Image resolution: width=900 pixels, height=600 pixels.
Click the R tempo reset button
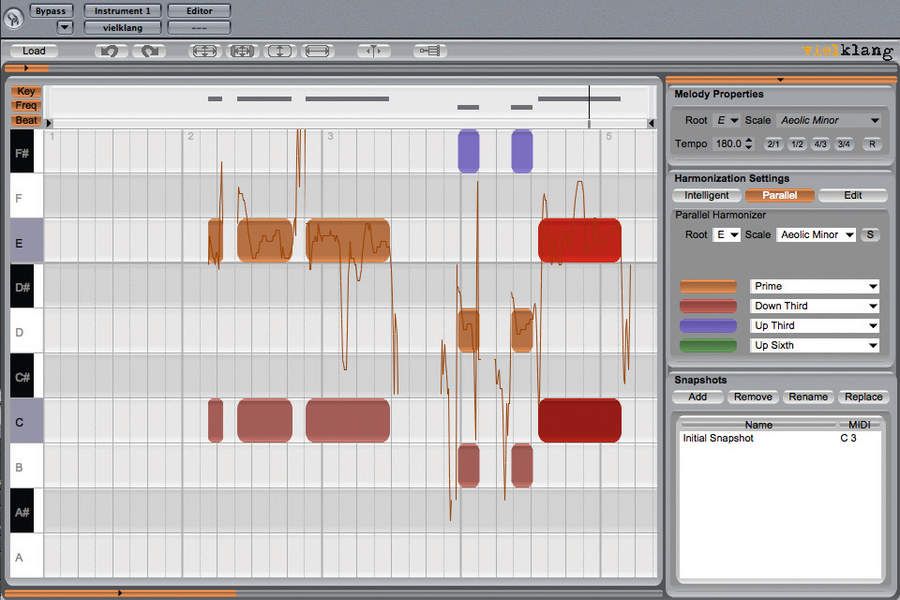pos(872,144)
